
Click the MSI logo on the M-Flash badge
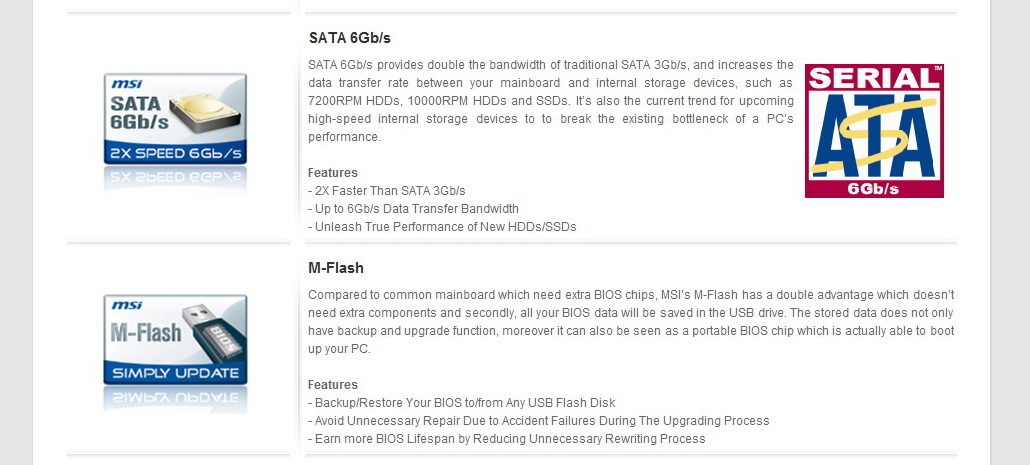126,305
